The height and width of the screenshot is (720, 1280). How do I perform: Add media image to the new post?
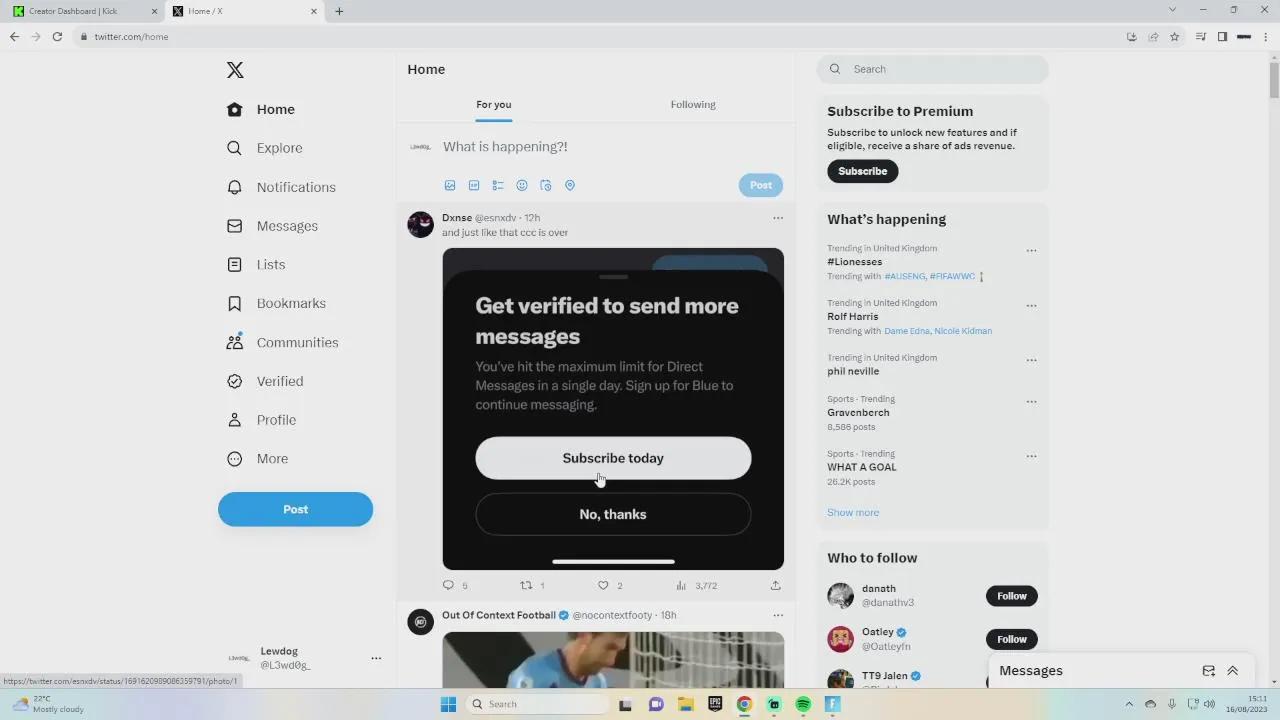click(450, 185)
